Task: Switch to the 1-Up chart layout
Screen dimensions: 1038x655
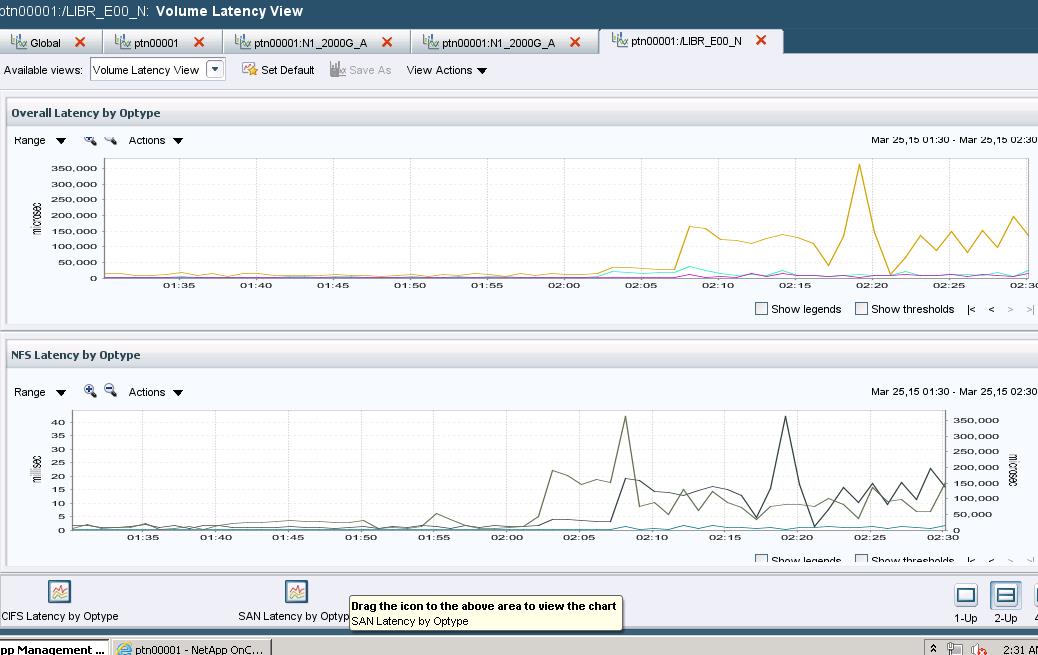Action: (x=965, y=596)
